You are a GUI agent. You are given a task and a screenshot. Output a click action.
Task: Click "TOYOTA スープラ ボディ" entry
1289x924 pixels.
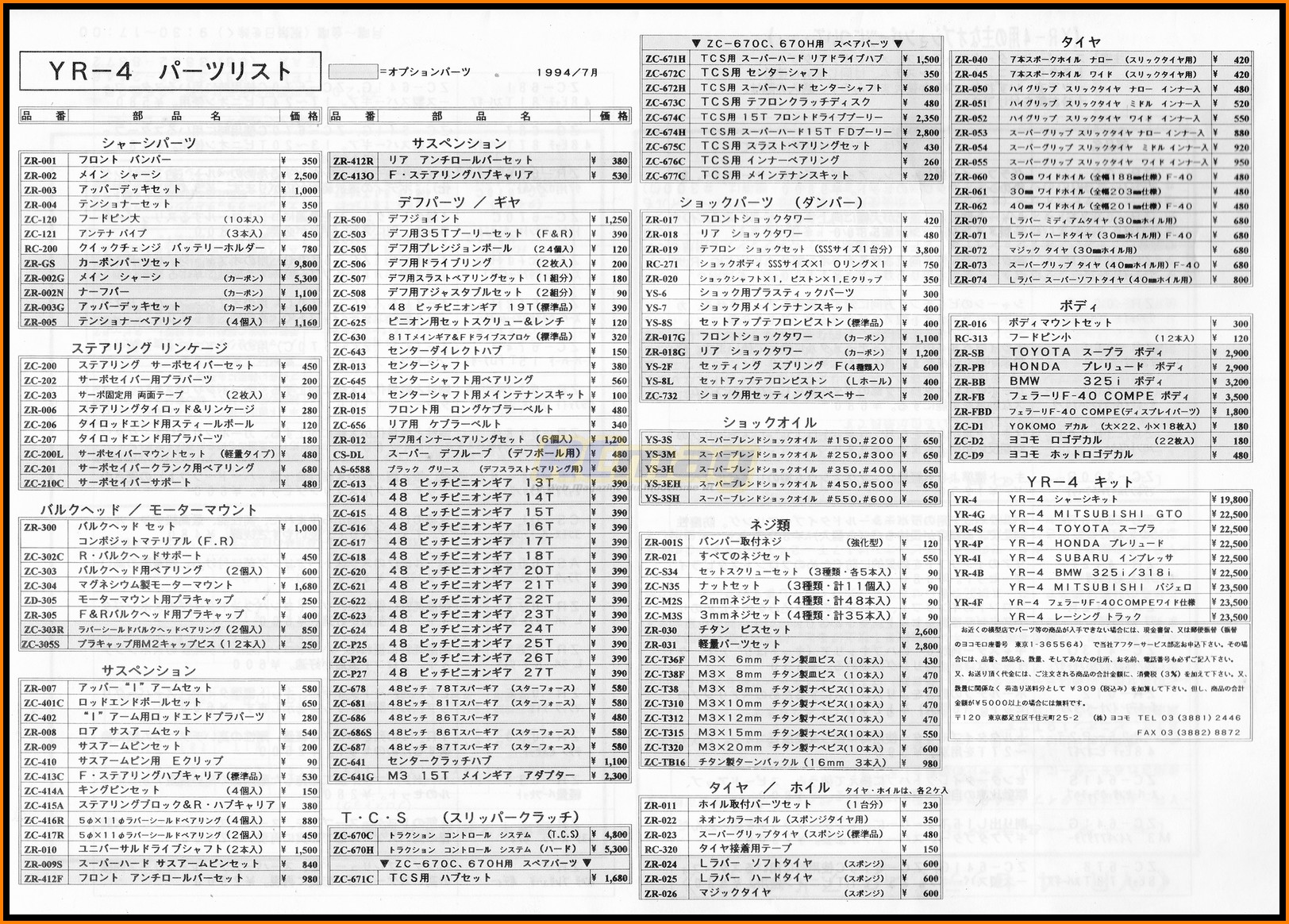[x=1086, y=352]
